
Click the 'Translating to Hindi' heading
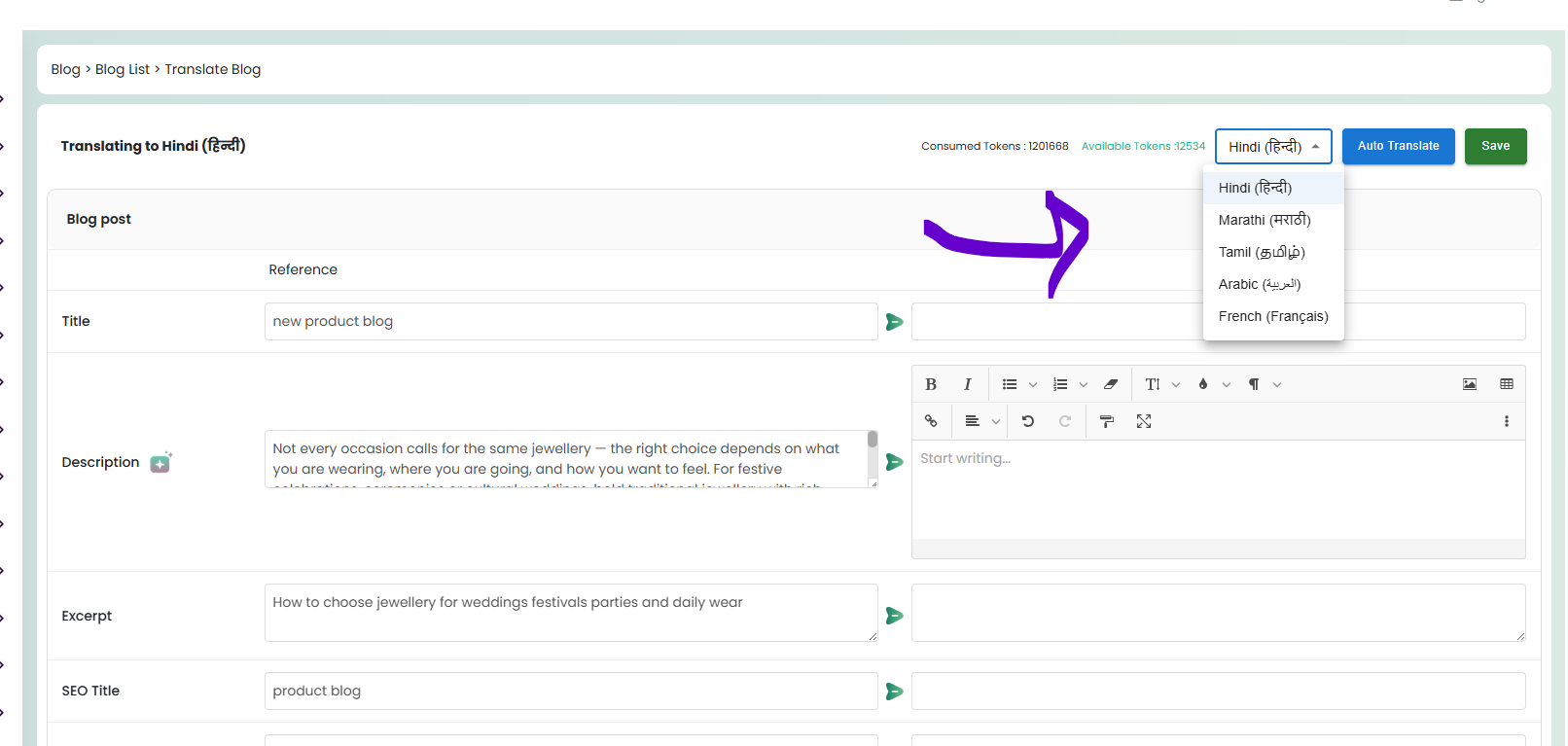(153, 145)
